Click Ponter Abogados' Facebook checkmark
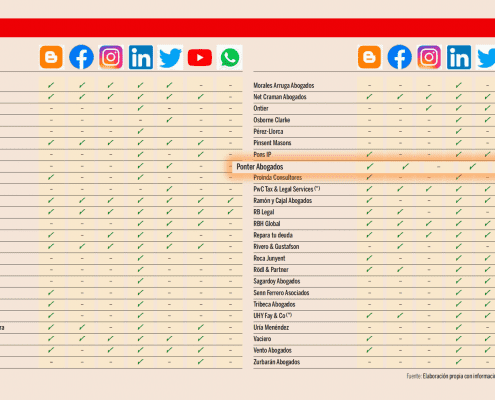Viewport: 495px width, 400px height. point(405,166)
